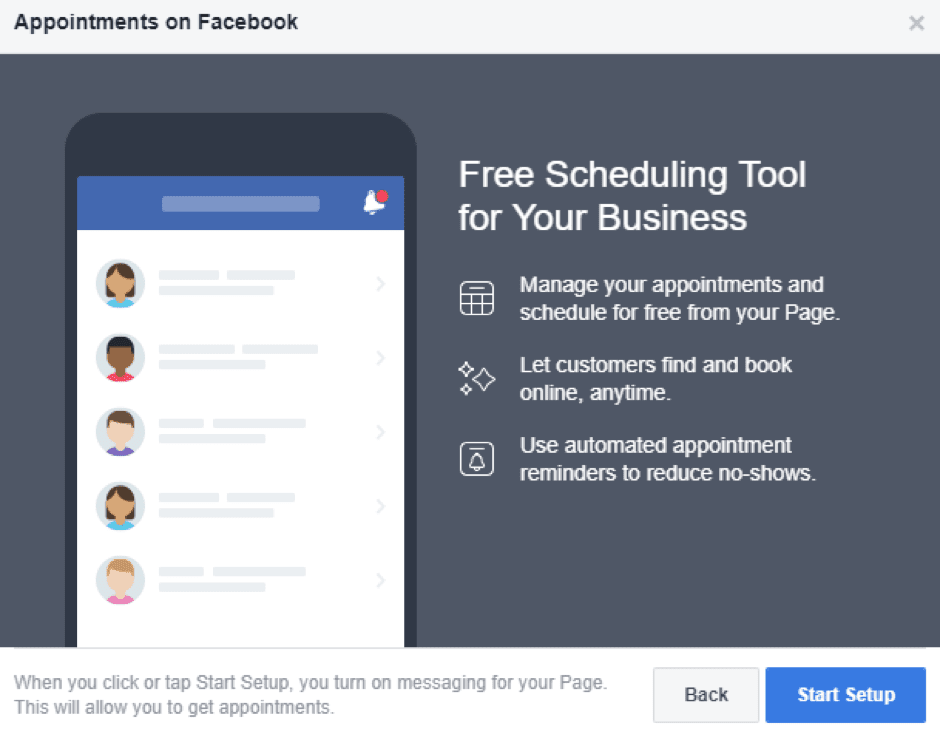Screen dimensions: 940x740
Task: Open the fourth contact row chevron
Action: [380, 506]
